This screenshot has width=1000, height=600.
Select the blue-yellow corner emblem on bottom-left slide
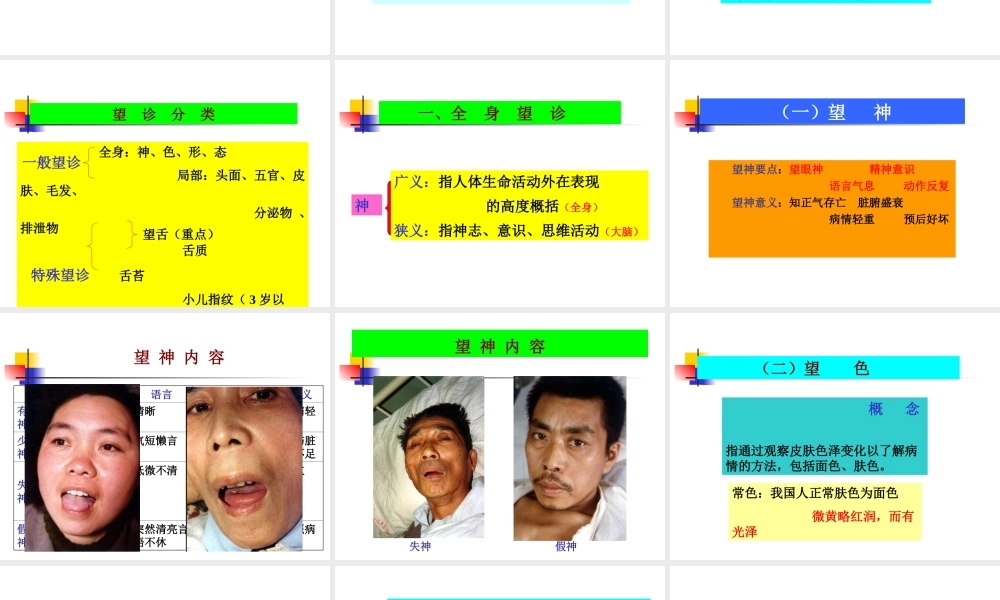pos(27,365)
